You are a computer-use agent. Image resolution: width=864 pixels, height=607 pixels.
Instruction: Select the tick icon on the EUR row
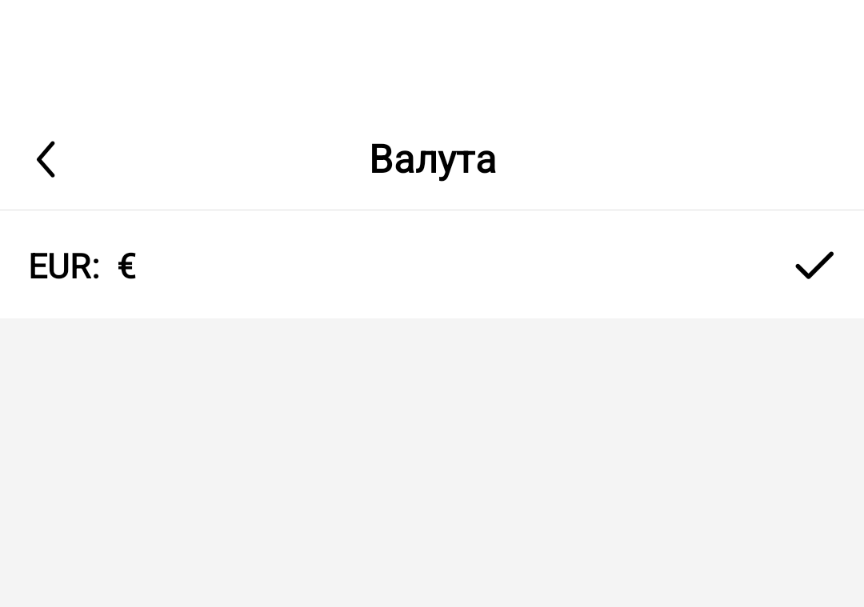click(x=814, y=265)
